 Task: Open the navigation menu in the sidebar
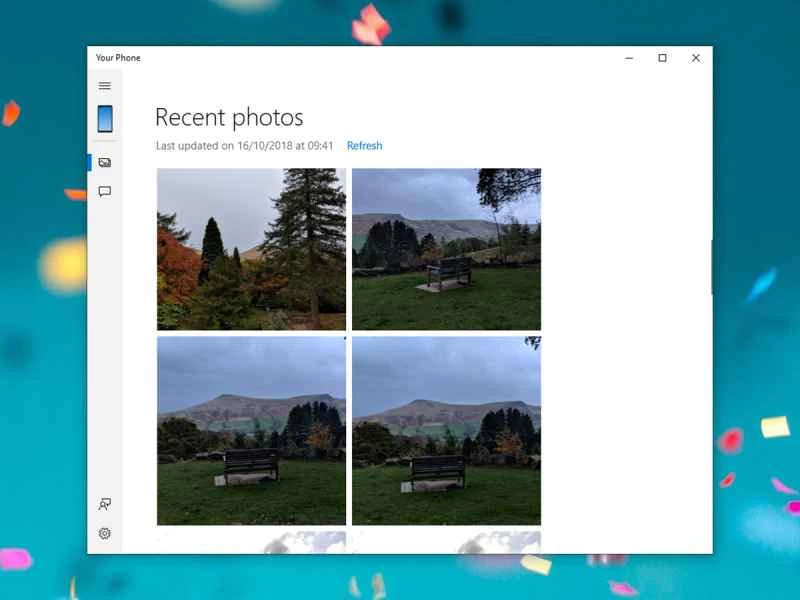coord(104,86)
